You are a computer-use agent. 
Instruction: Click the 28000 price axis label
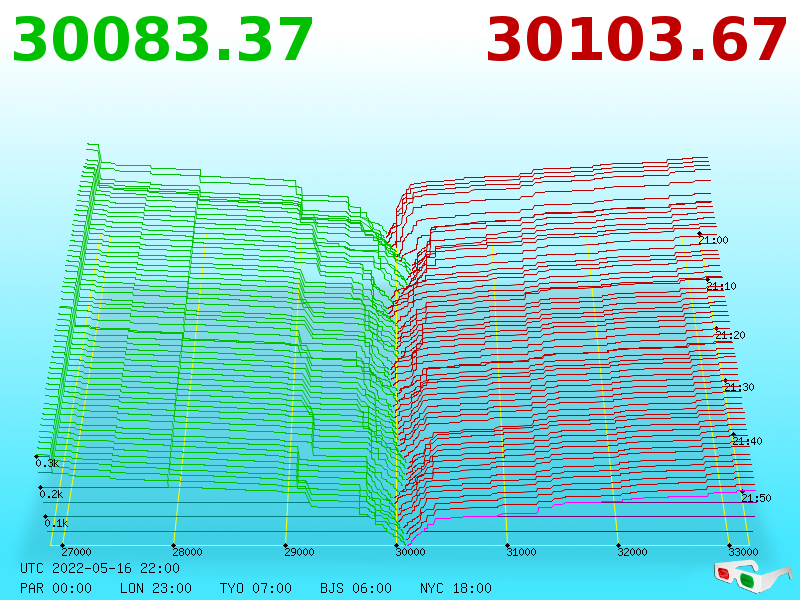click(187, 552)
